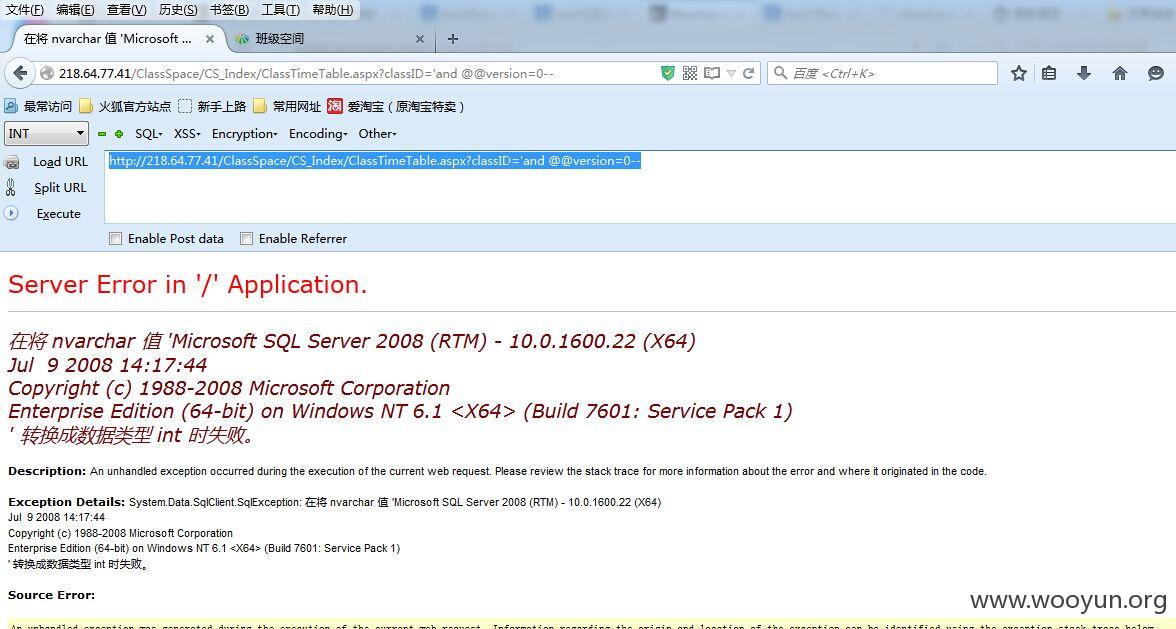Open 最常访问 bookmark
This screenshot has width=1176, height=629.
tap(38, 106)
